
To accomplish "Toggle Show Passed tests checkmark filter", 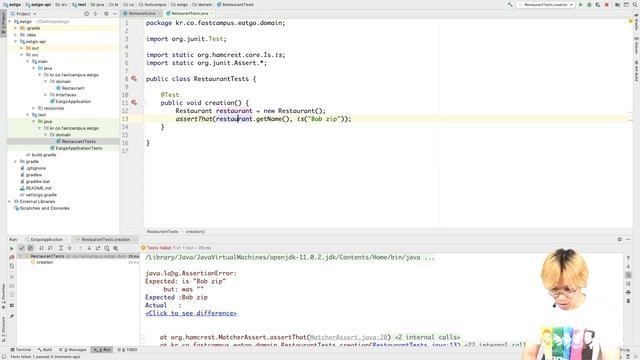I will pos(22,248).
